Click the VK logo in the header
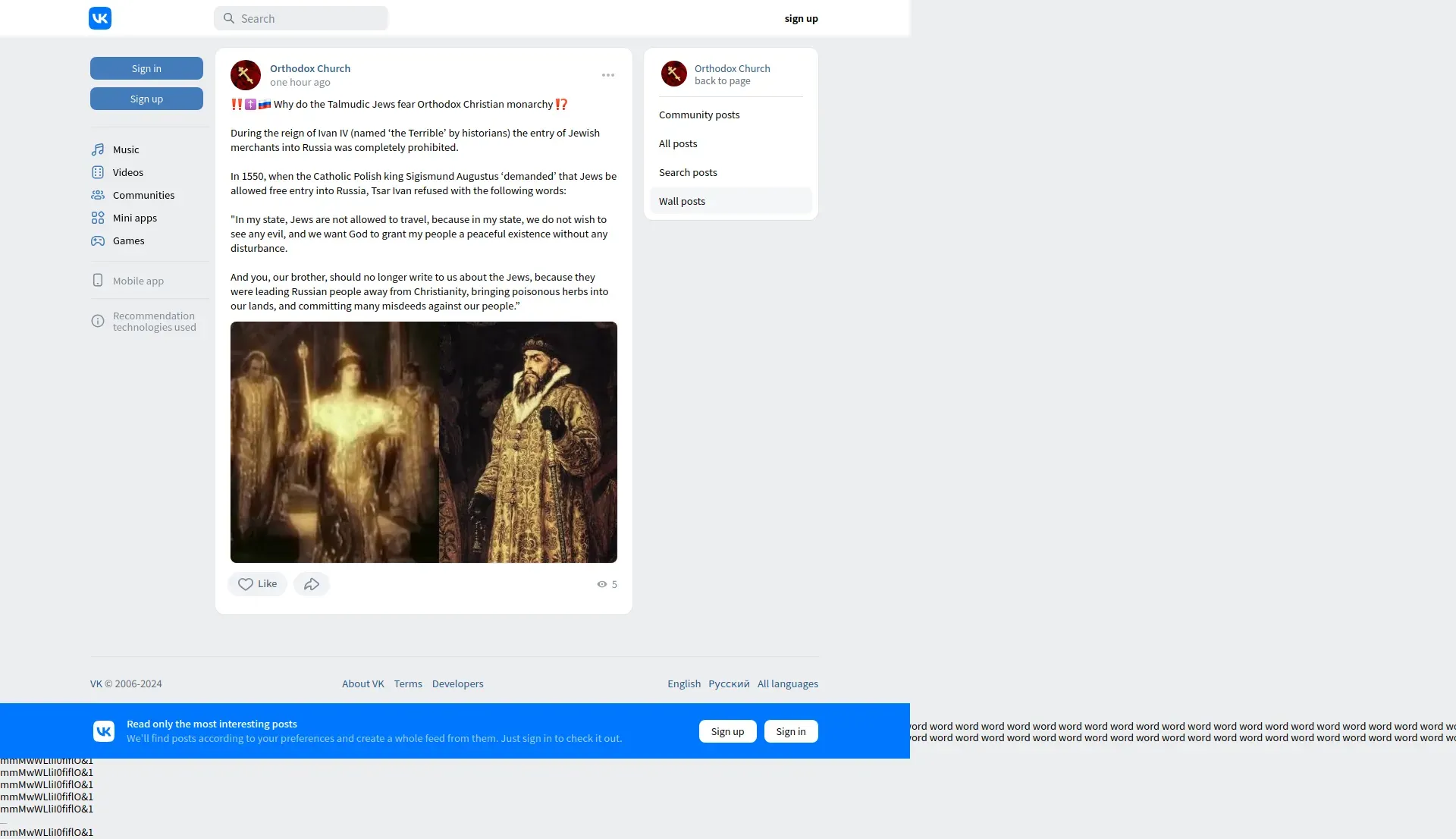Screen dimensions: 1456x839 point(100,18)
